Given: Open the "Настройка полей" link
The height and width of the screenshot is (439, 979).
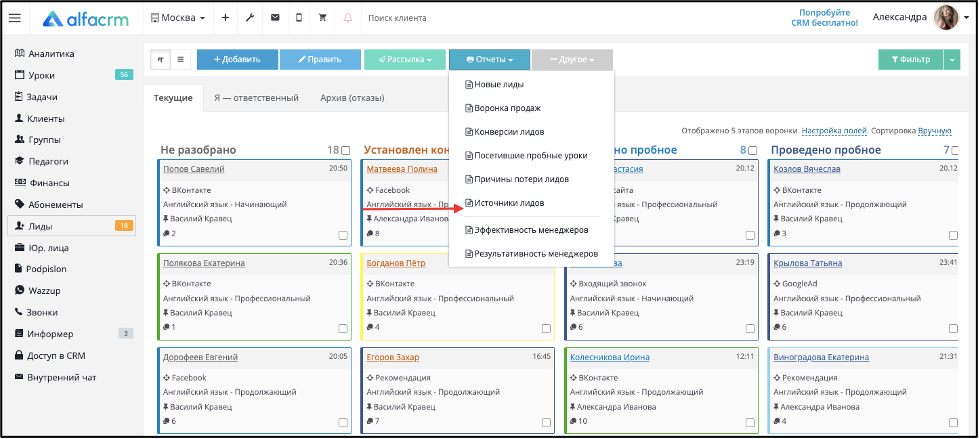Looking at the screenshot, I should [x=834, y=131].
